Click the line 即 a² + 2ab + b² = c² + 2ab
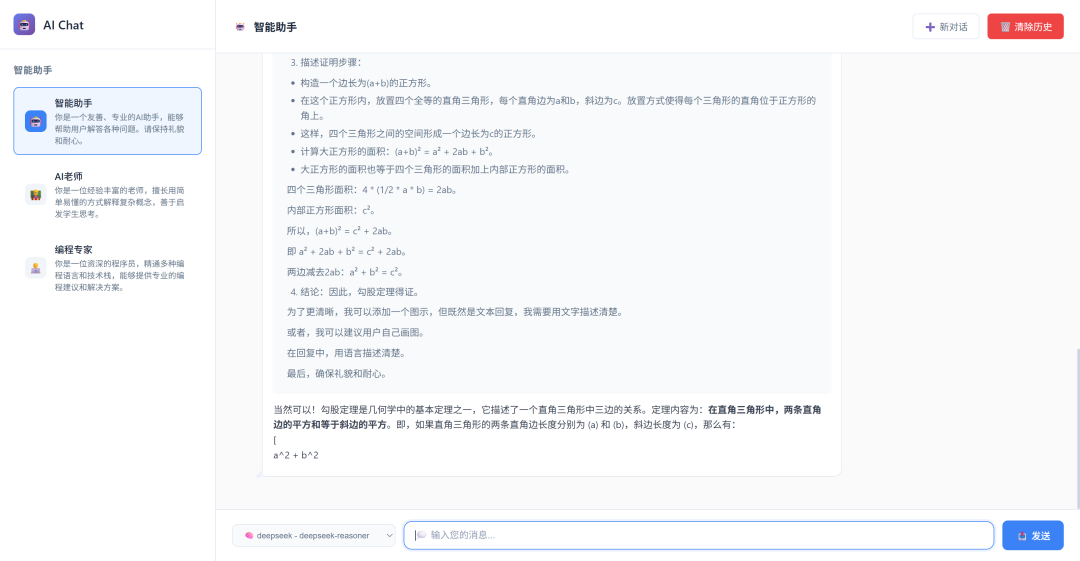 [346, 252]
